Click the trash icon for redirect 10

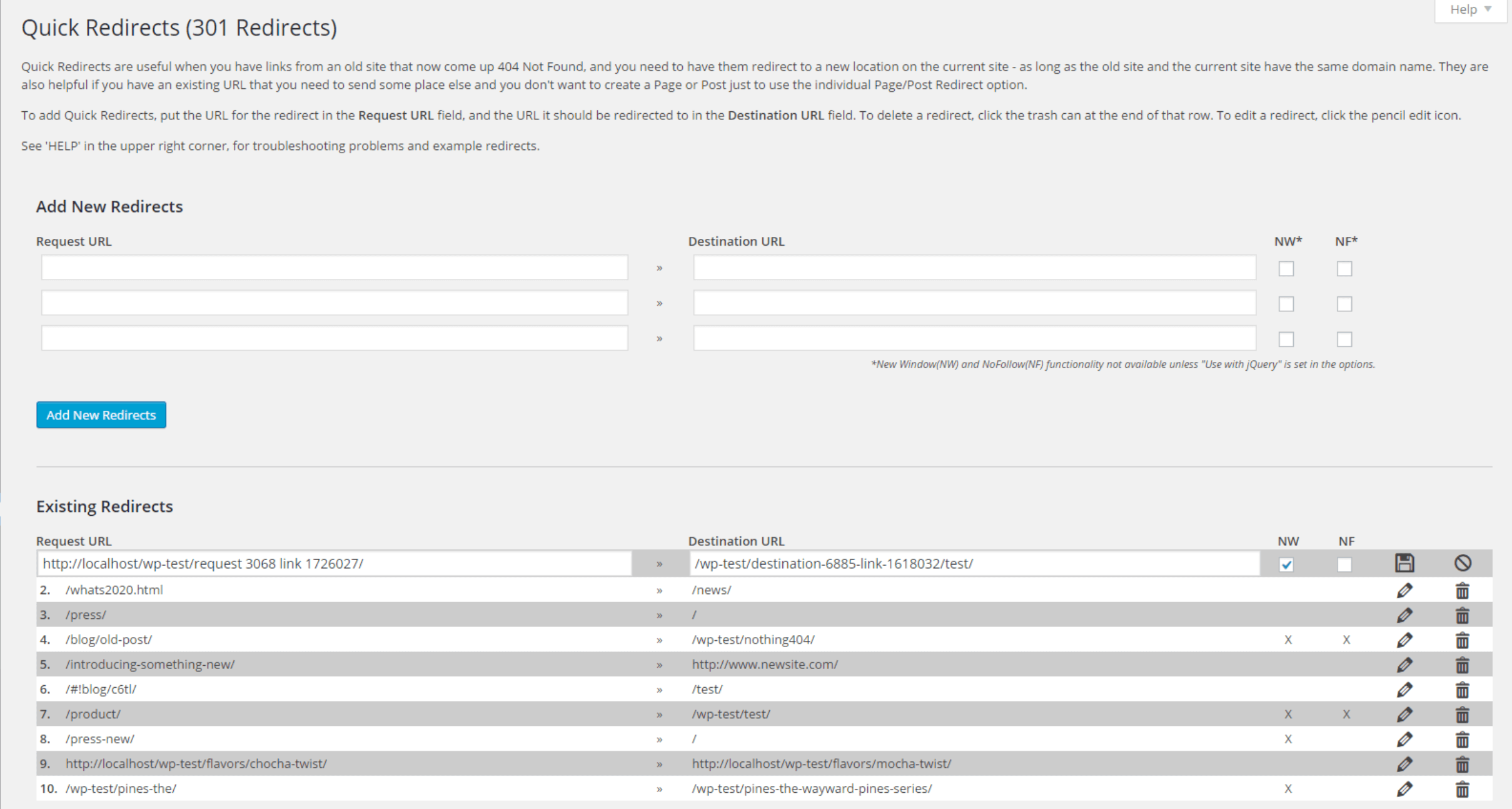pos(1462,789)
